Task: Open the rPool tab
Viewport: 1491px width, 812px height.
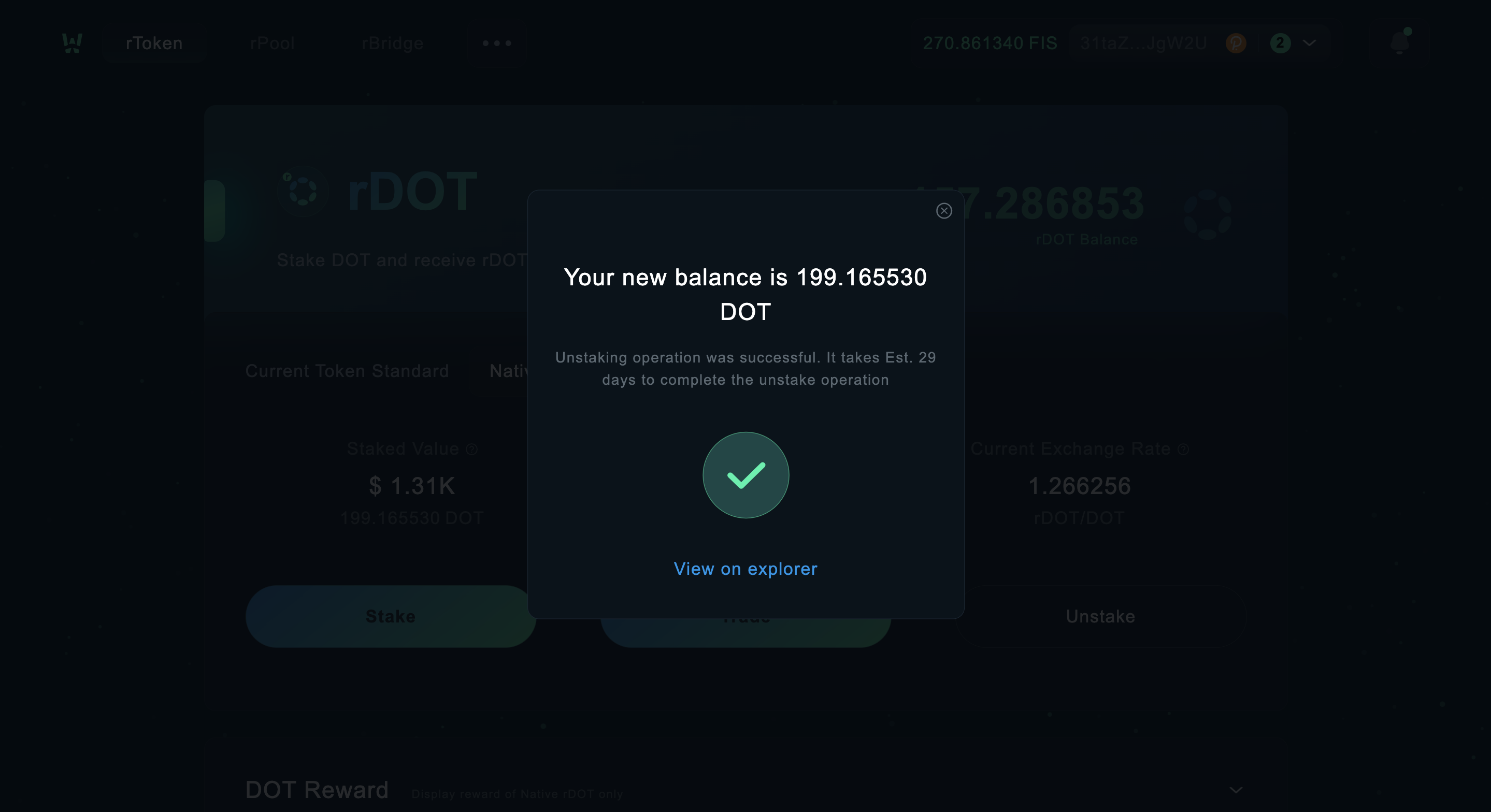Action: pyautogui.click(x=273, y=44)
